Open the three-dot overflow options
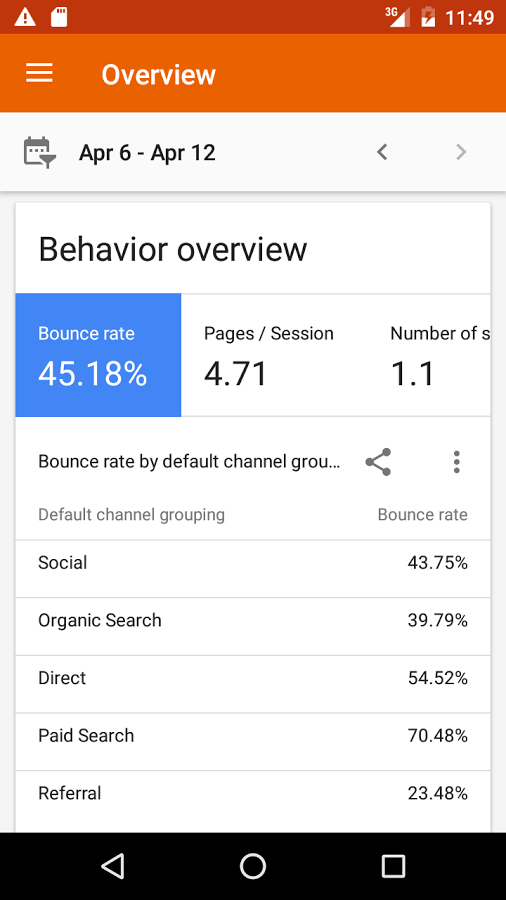Screen dimensions: 506x900 (x=457, y=461)
